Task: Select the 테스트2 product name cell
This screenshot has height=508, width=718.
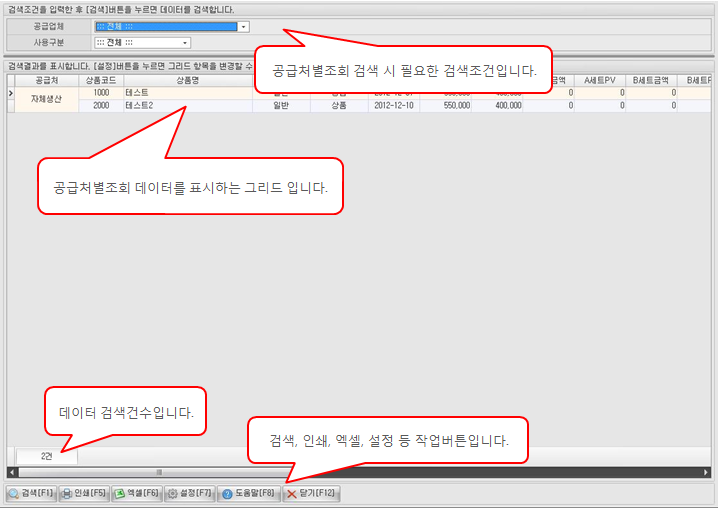Action: coord(188,105)
